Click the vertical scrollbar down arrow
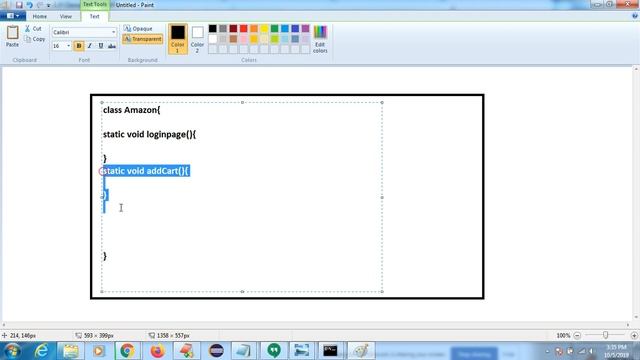This screenshot has width=640, height=360. click(x=636, y=317)
